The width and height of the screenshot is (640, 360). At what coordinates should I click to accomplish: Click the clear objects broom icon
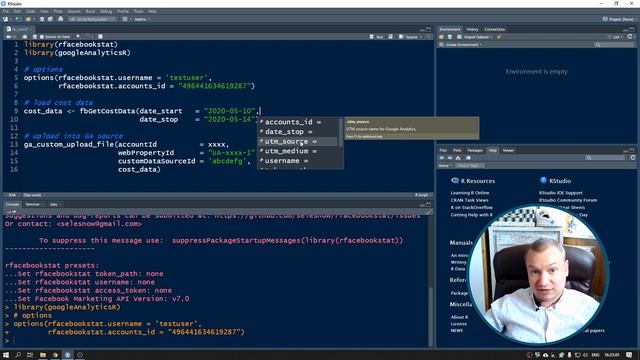pyautogui.click(x=499, y=37)
